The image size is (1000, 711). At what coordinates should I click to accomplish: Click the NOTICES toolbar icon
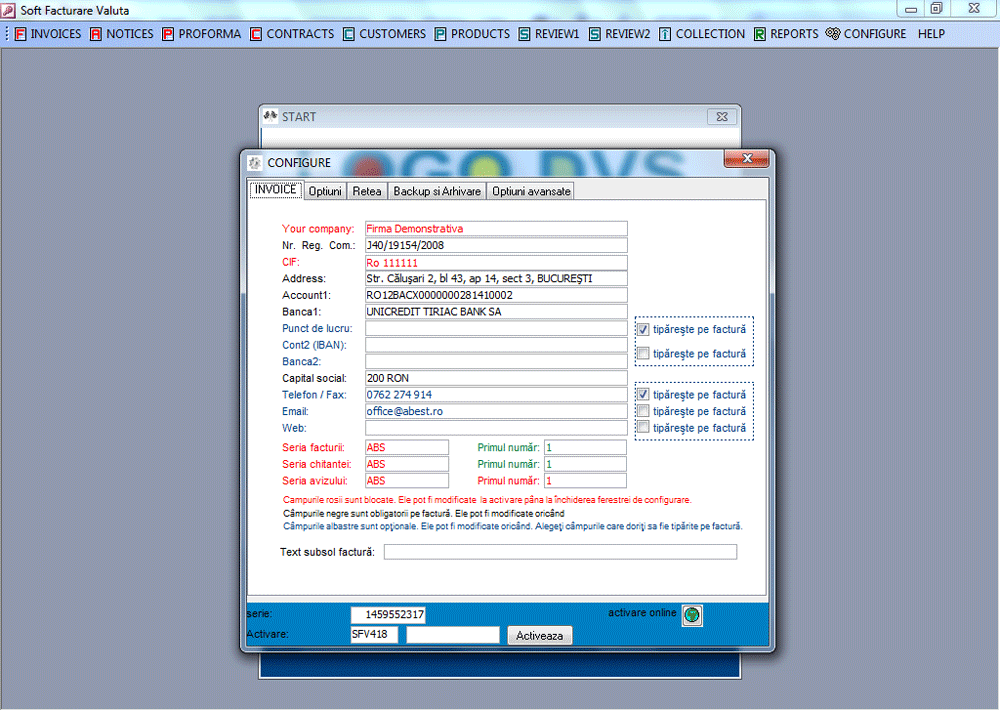(96, 34)
